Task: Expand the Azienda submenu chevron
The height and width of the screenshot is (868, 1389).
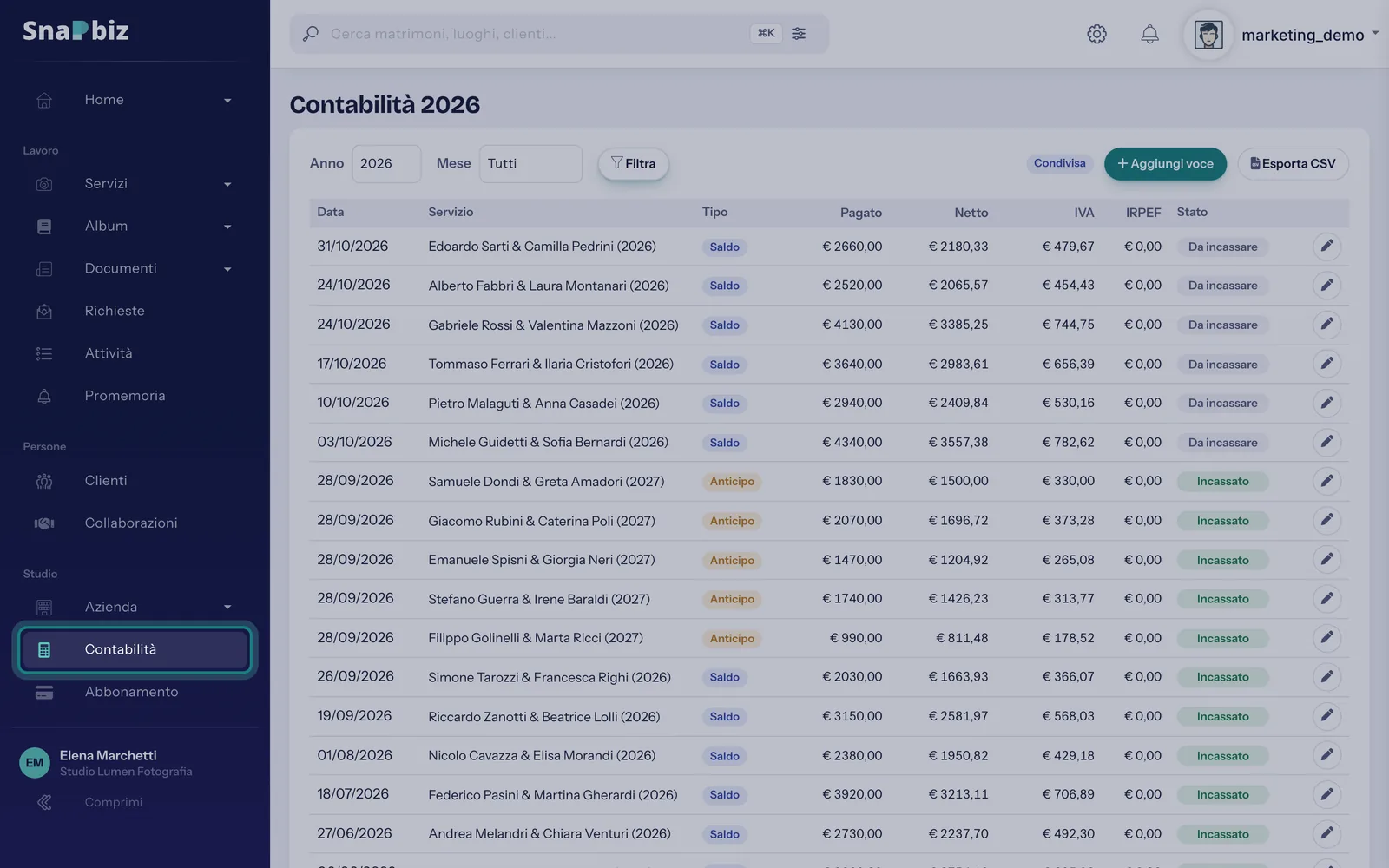Action: click(x=227, y=607)
